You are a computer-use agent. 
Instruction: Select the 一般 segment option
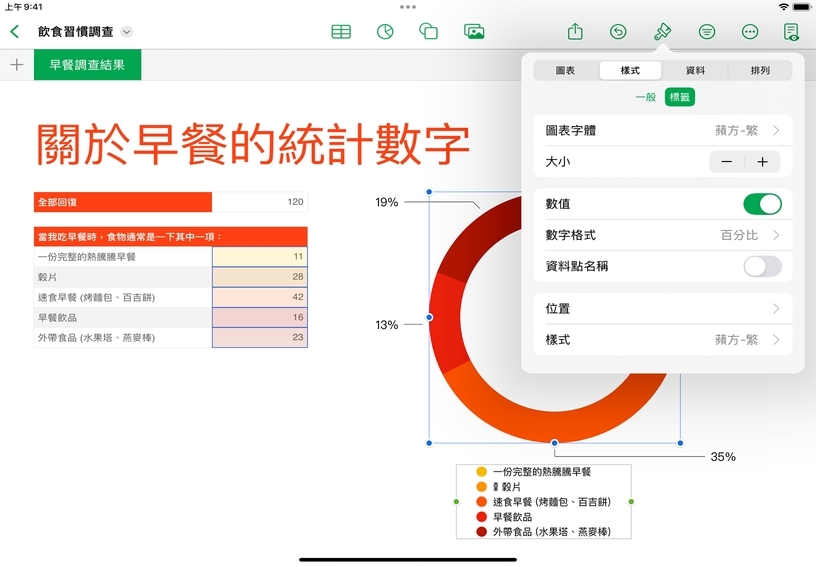pyautogui.click(x=646, y=97)
